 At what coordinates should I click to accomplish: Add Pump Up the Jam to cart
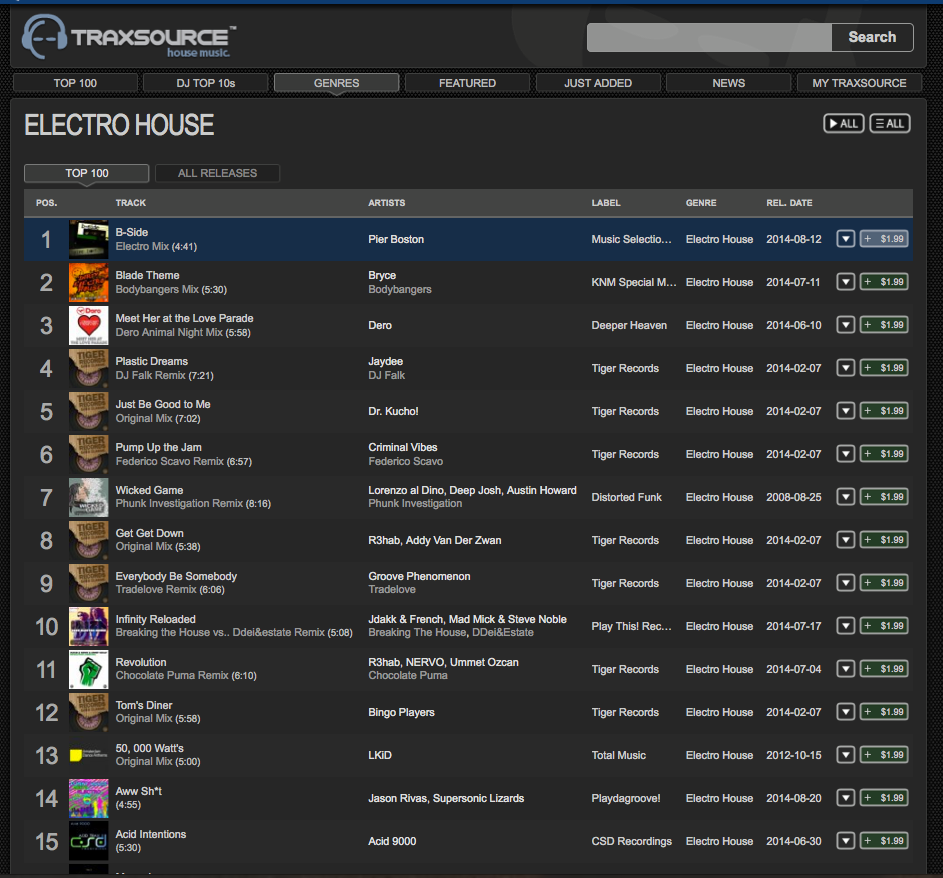tap(883, 453)
